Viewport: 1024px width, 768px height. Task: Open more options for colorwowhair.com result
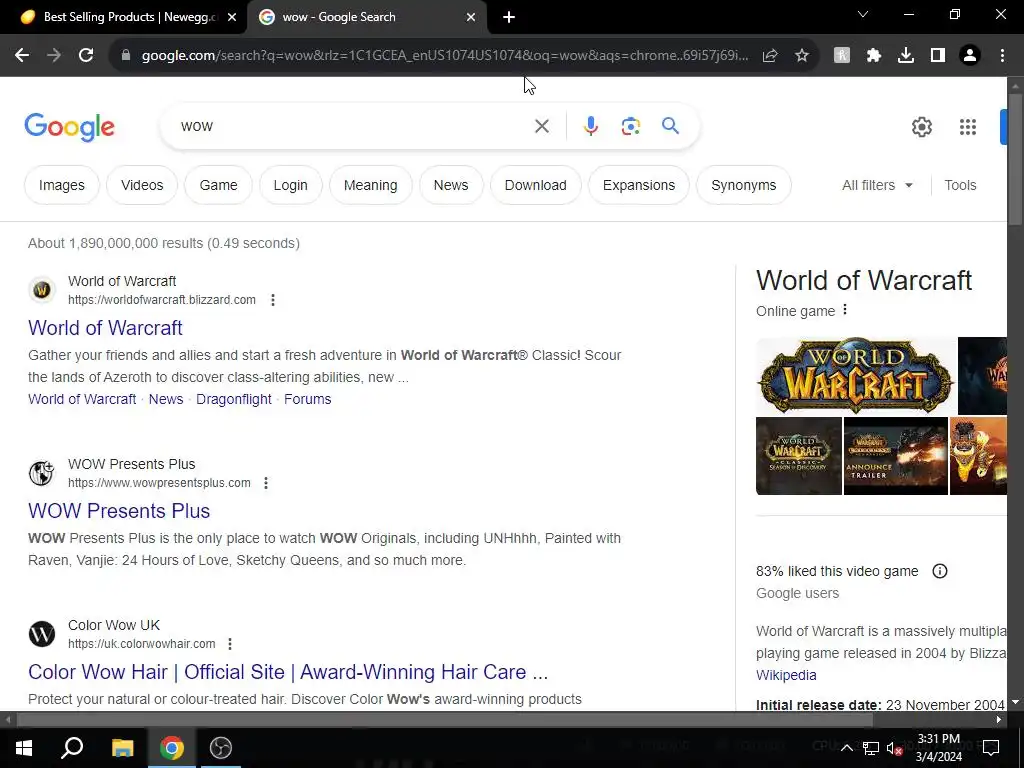point(230,644)
